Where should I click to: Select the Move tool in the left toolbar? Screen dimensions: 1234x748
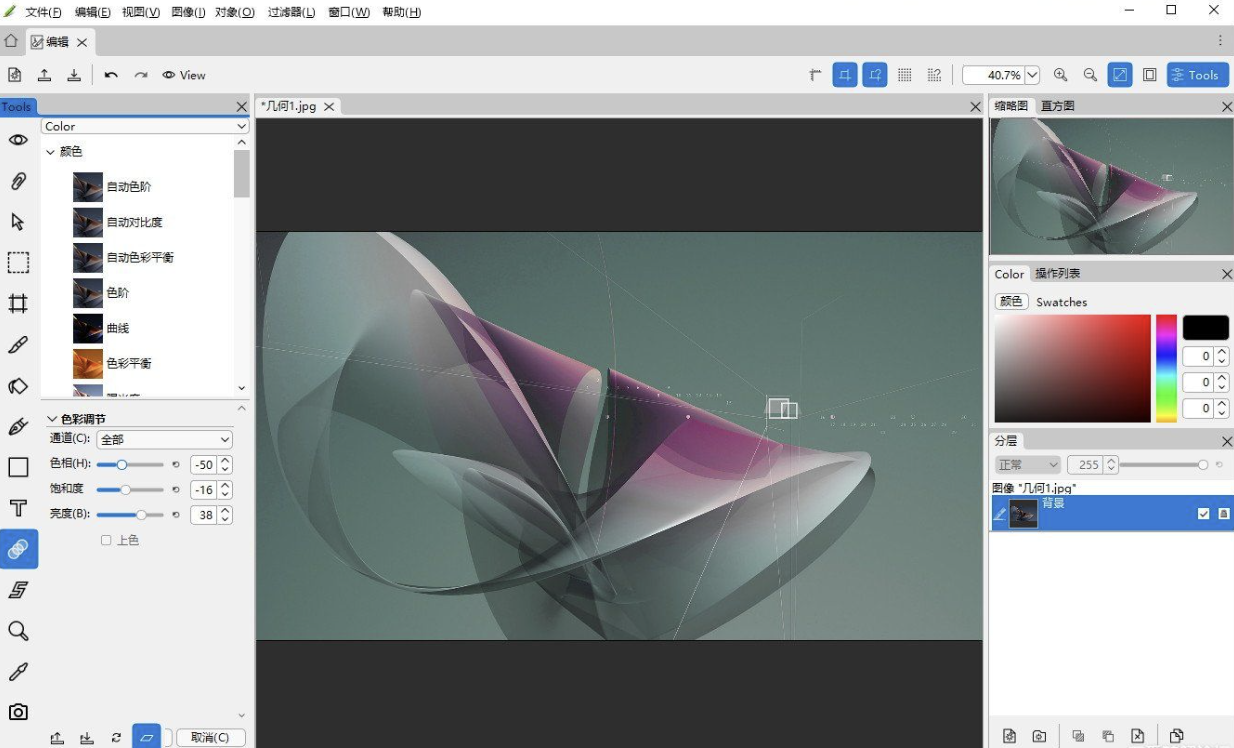click(x=18, y=222)
